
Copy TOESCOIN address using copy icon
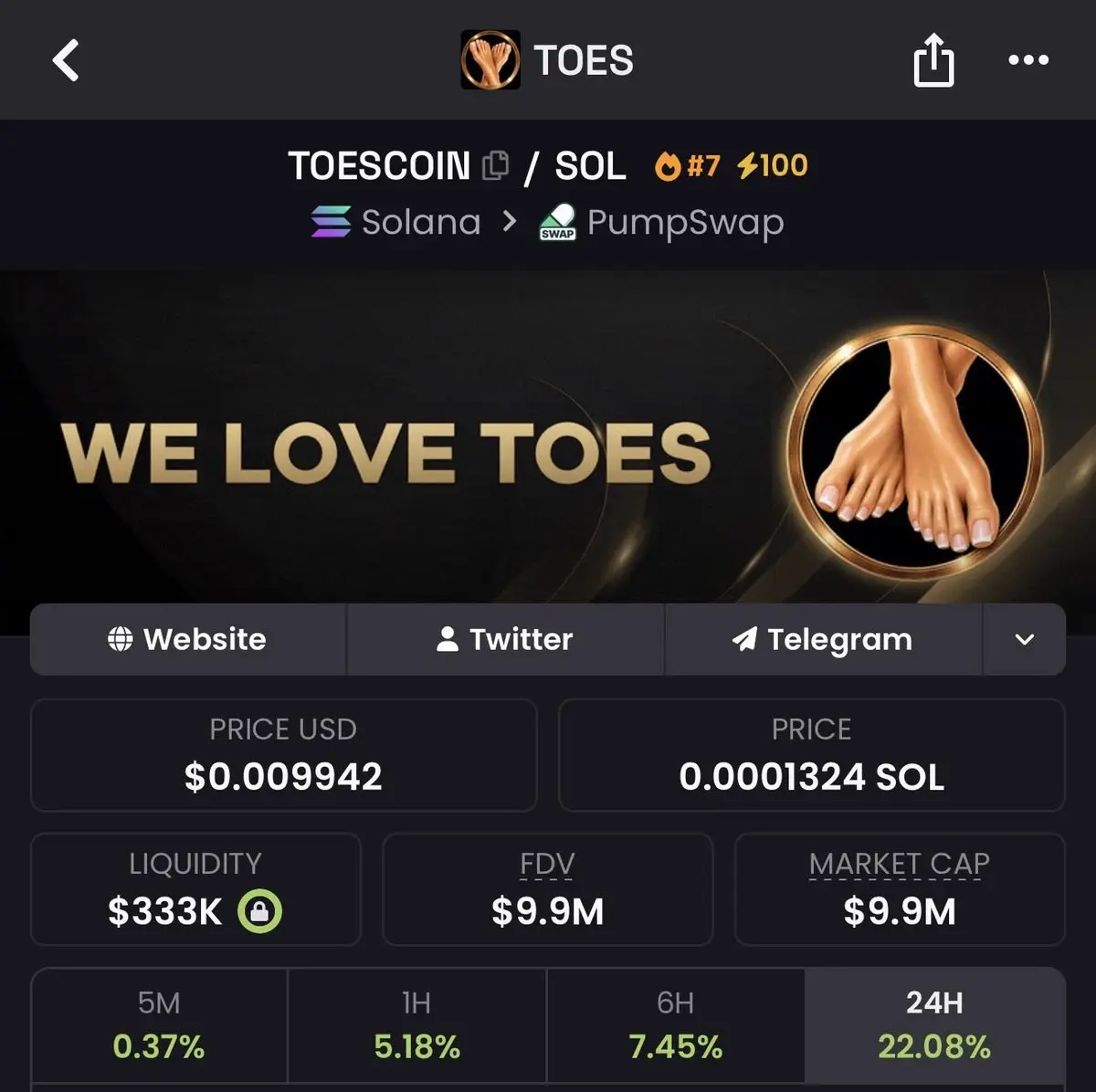click(x=495, y=165)
